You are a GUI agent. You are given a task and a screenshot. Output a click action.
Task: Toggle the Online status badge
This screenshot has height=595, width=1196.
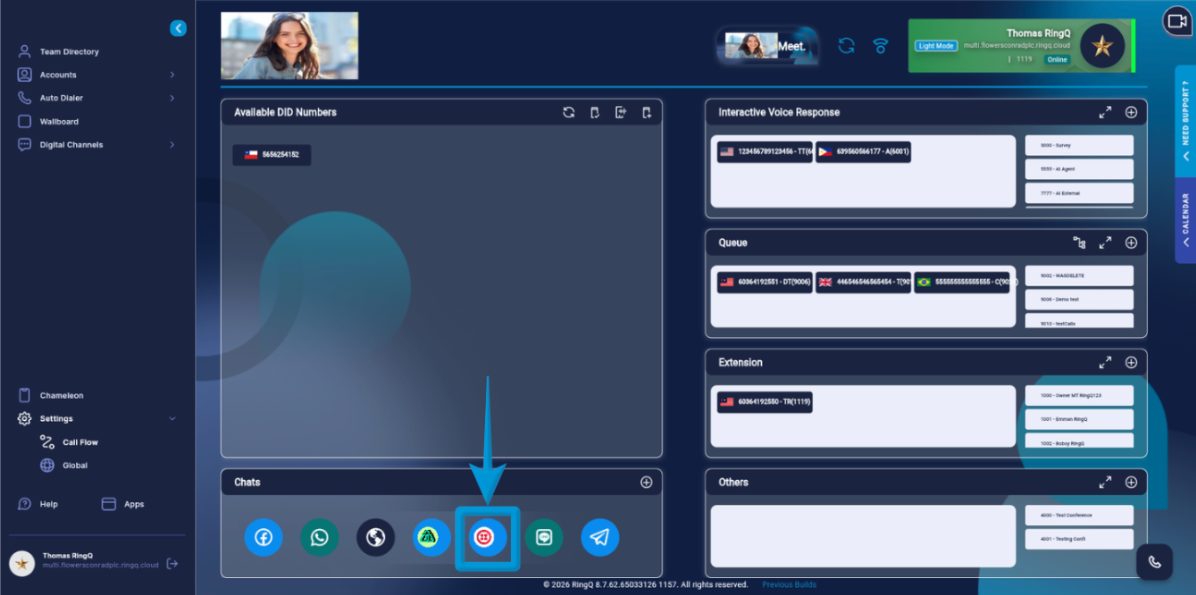pyautogui.click(x=1058, y=59)
